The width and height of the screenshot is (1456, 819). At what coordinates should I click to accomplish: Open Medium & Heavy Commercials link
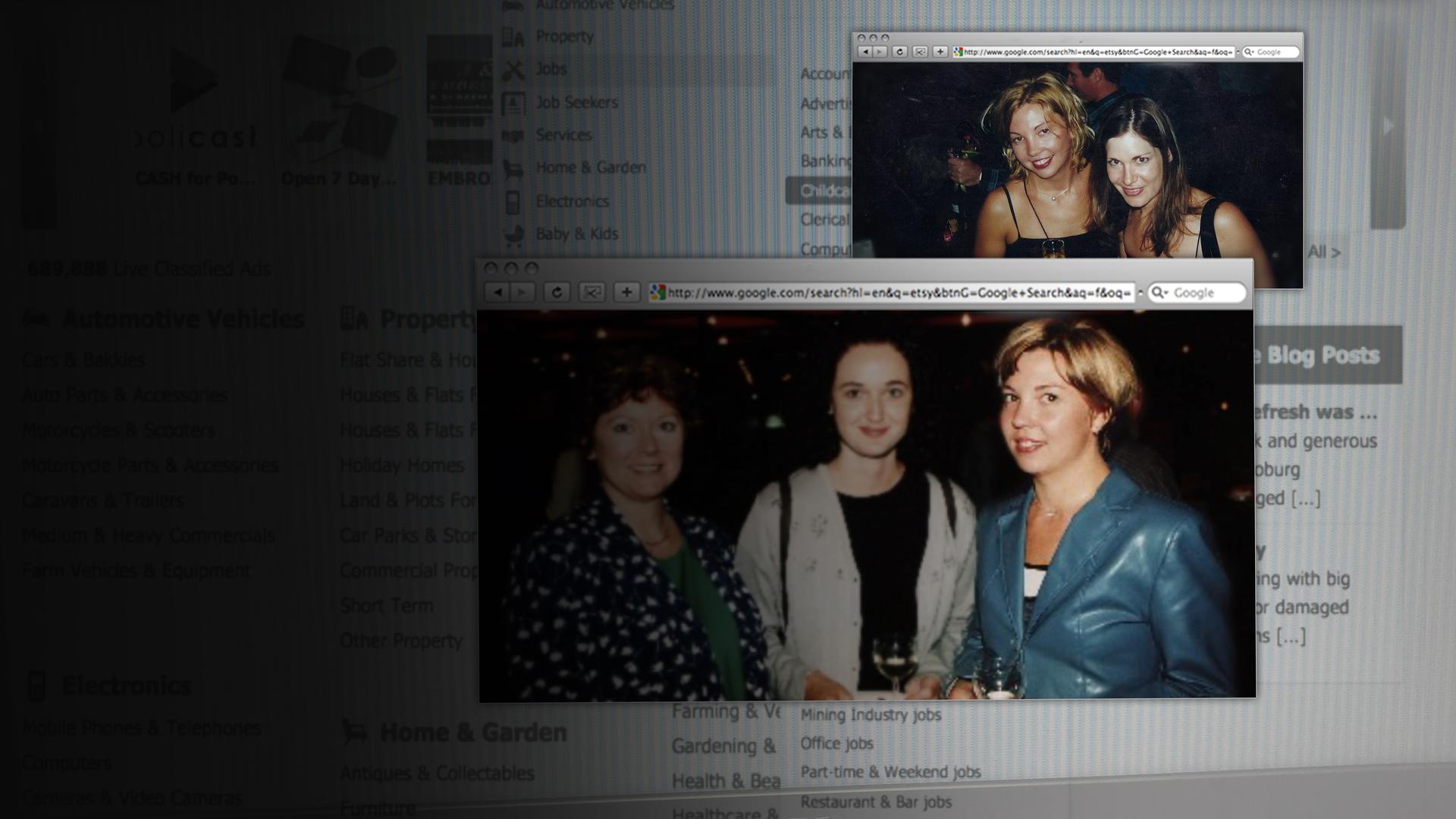point(149,535)
